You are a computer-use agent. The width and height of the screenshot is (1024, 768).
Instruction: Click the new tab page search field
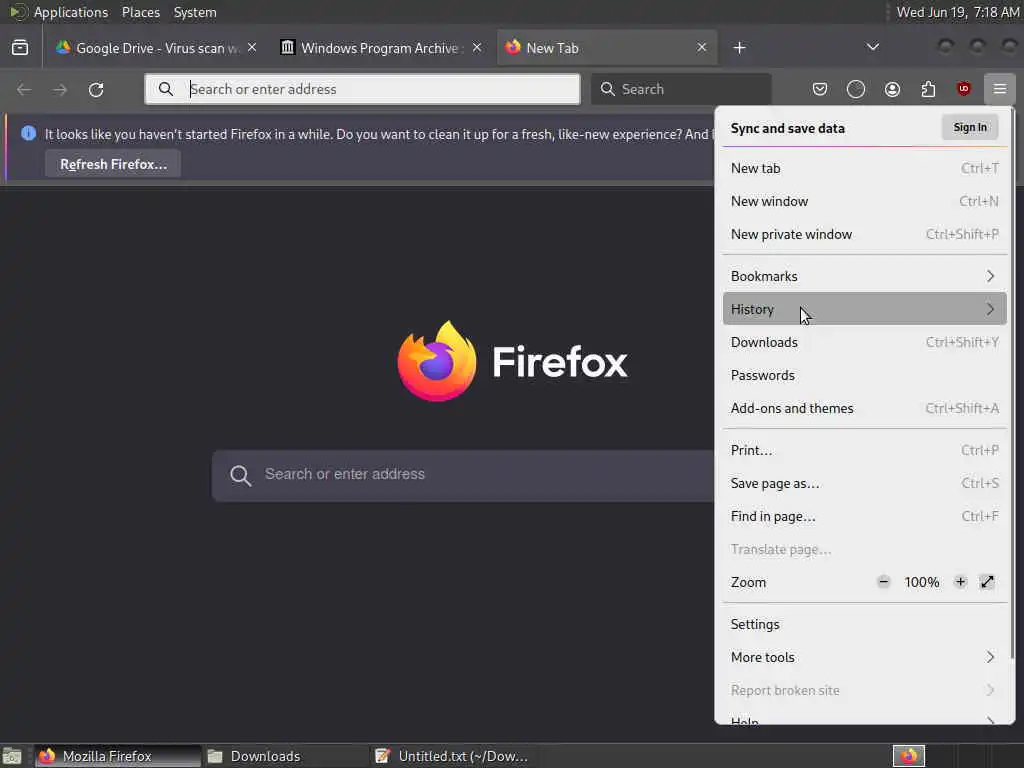pyautogui.click(x=463, y=475)
